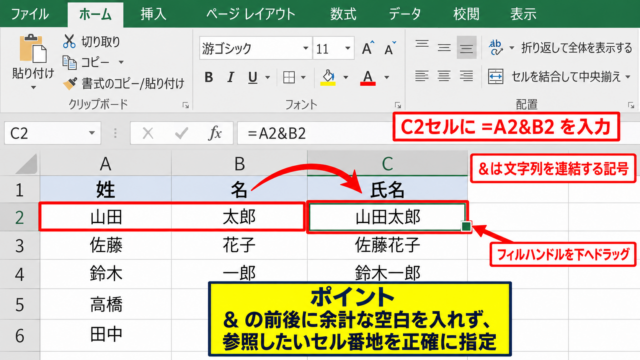Viewport: 640px width, 360px height.
Task: Switch to the ホーム tab
Action: click(96, 14)
